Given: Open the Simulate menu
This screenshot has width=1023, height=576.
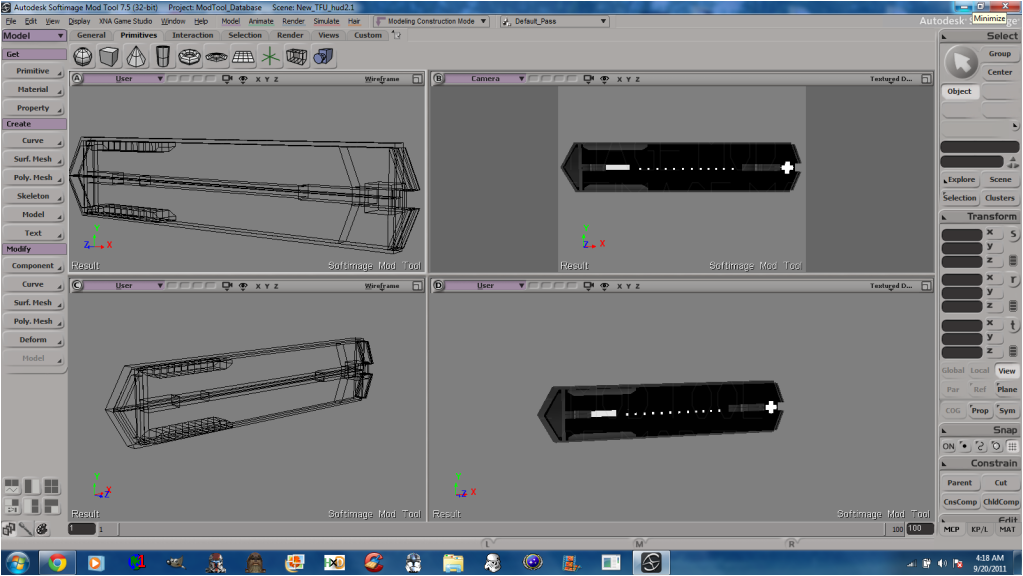Looking at the screenshot, I should click(326, 22).
